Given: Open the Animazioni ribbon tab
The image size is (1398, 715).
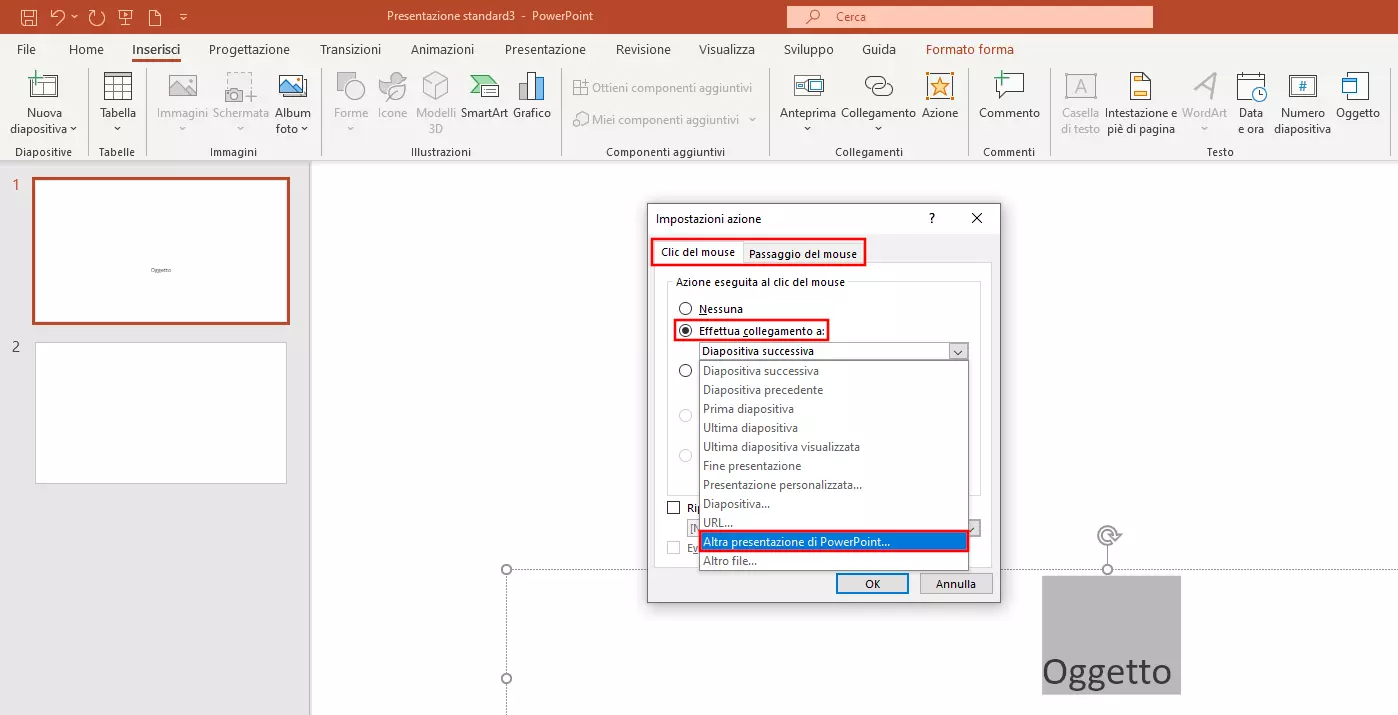Looking at the screenshot, I should [x=442, y=49].
